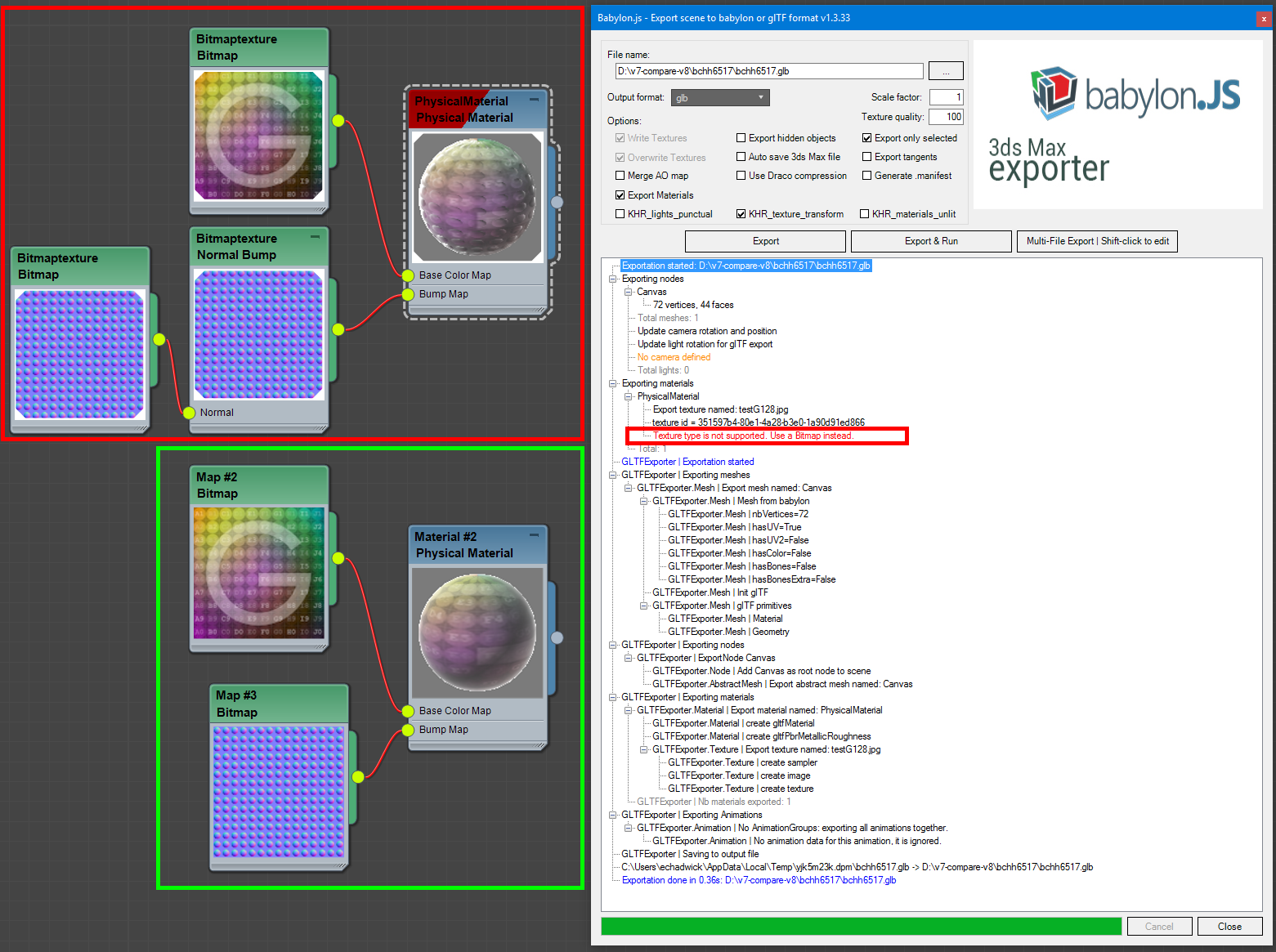Click Base Color Map socket on PhysicalMaterial node
1276x952 pixels.
(x=408, y=275)
